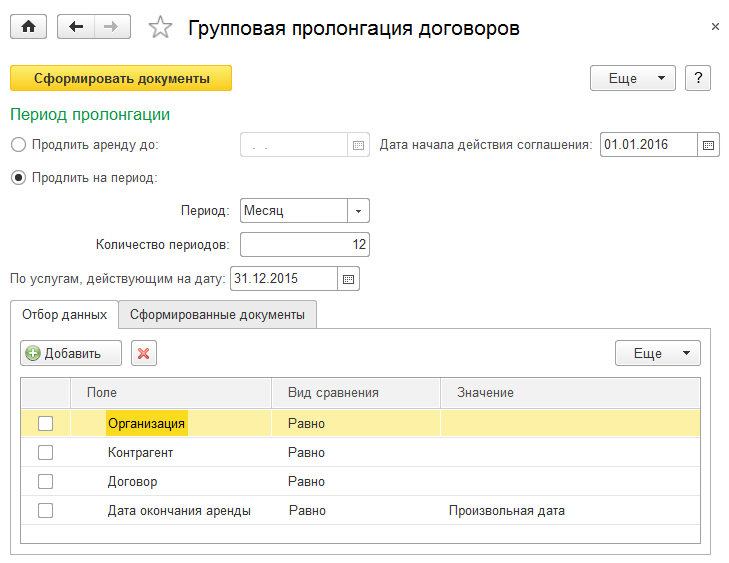Enable the Организация filter checkbox
This screenshot has width=729, height=563.
point(46,424)
